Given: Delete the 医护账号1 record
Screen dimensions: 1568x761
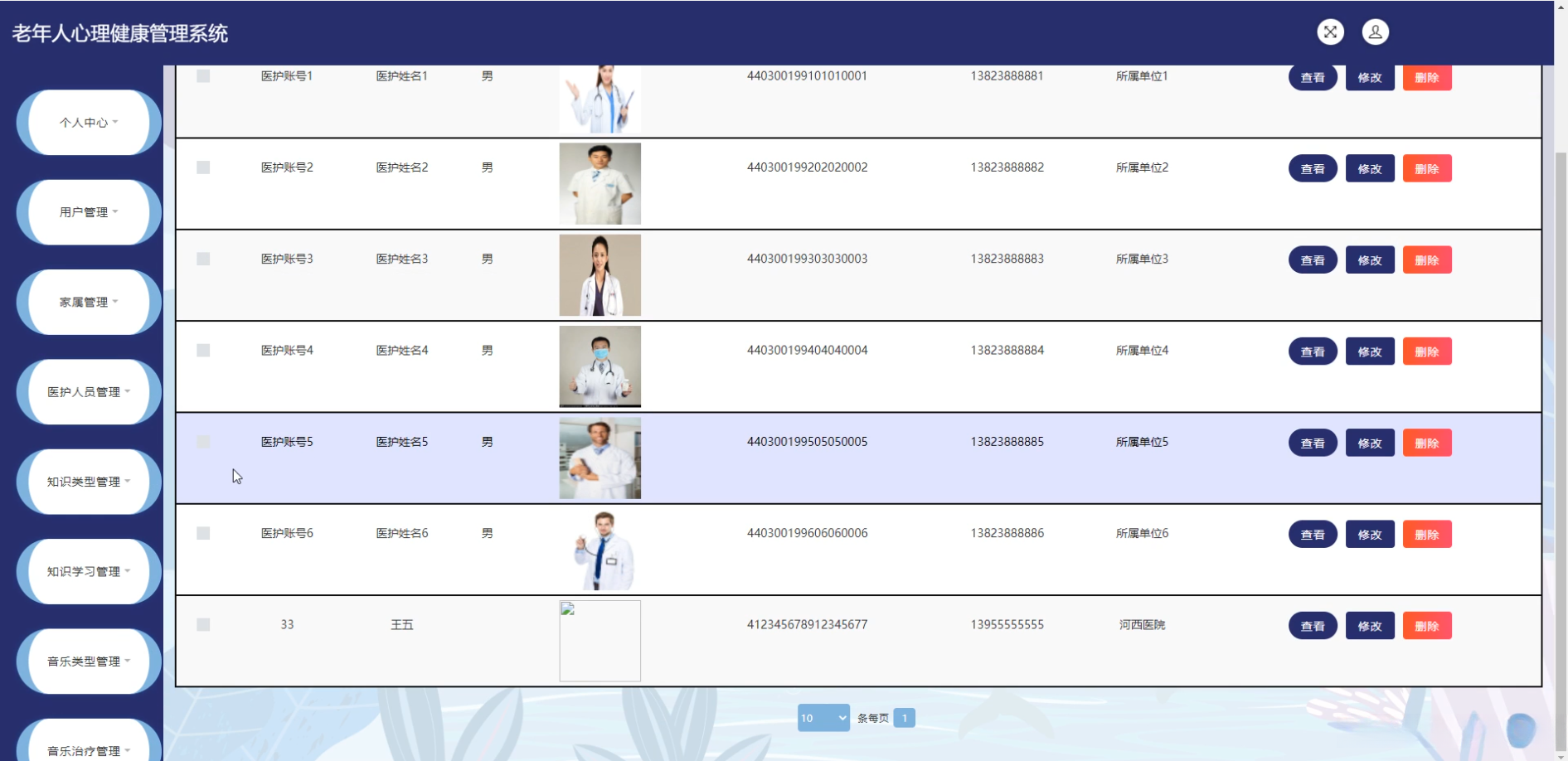Looking at the screenshot, I should 1427,78.
